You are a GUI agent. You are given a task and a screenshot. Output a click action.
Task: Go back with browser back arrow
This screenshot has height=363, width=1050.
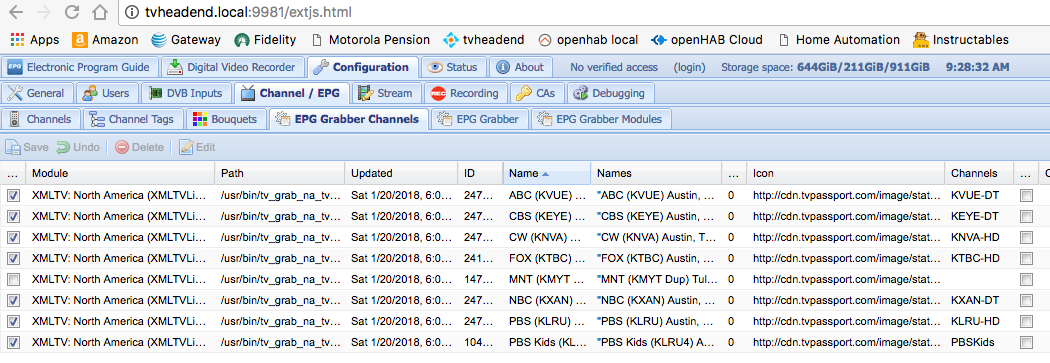pos(16,12)
